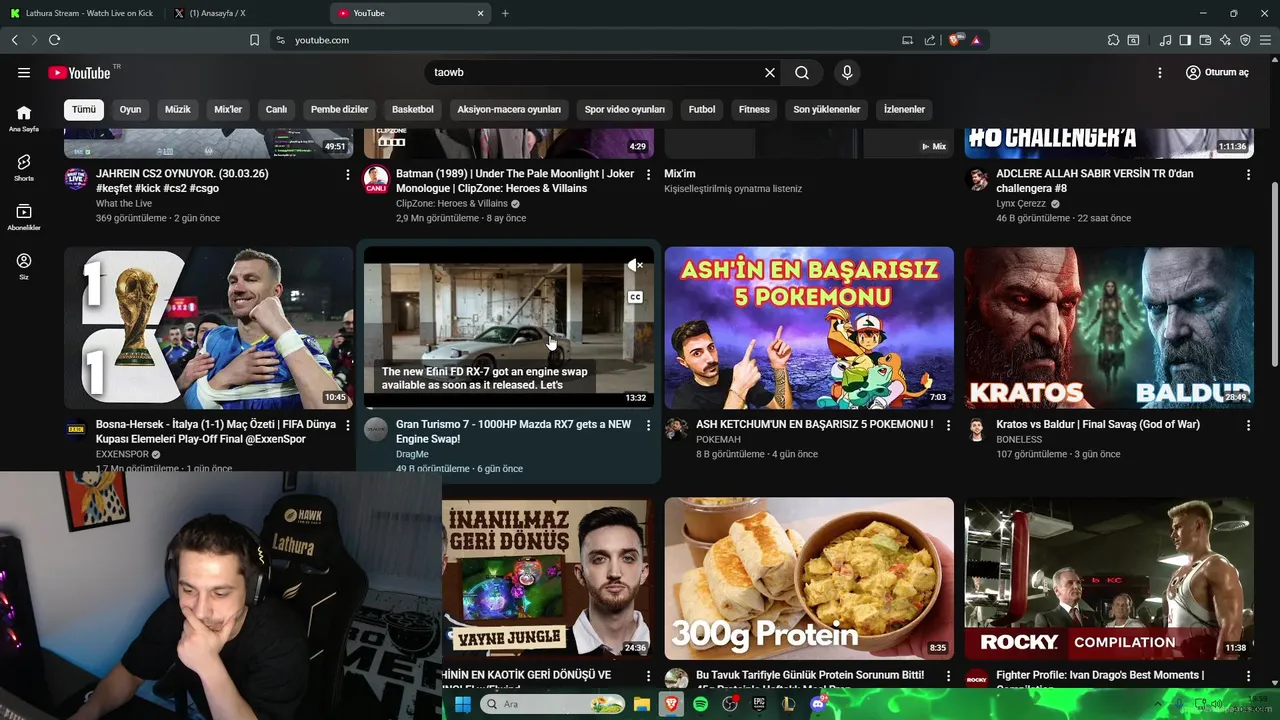Open File Explorer from the taskbar

pyautogui.click(x=642, y=704)
